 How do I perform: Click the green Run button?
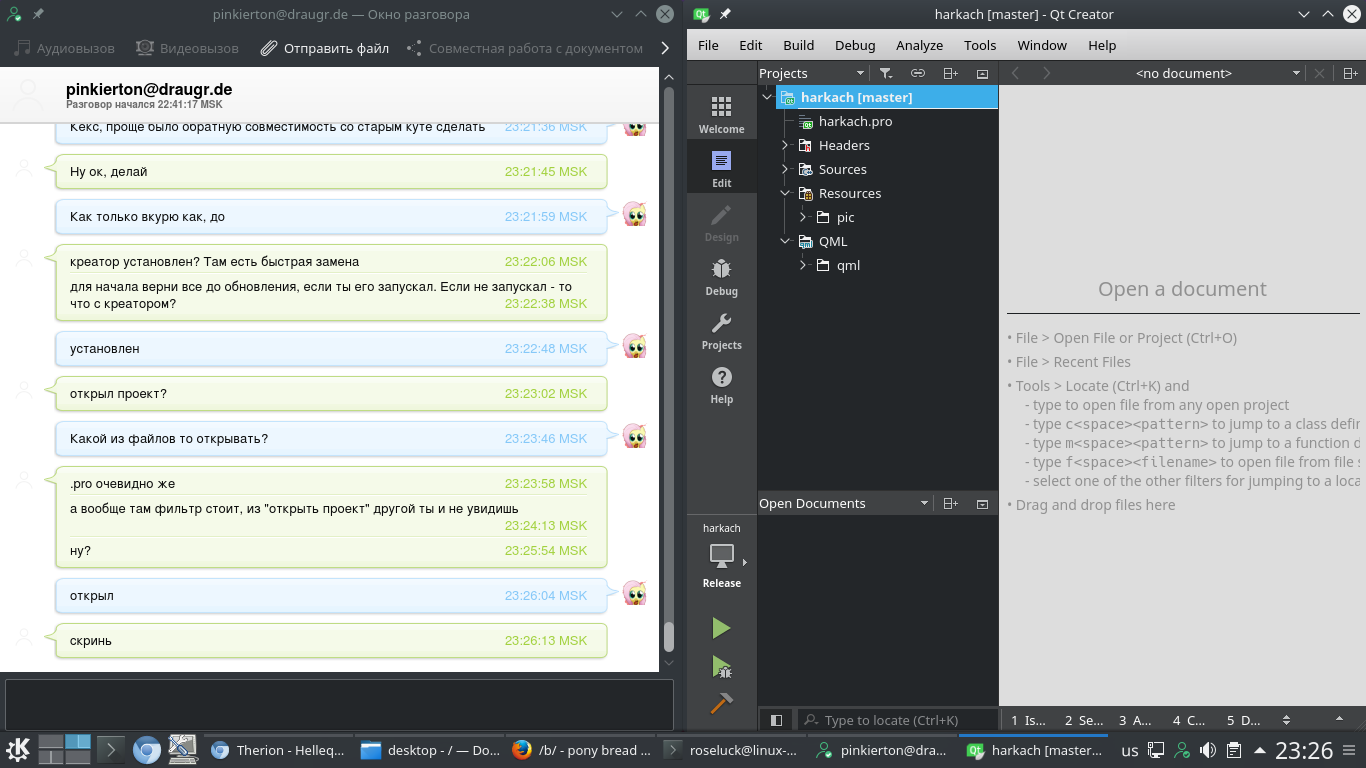[x=721, y=628]
